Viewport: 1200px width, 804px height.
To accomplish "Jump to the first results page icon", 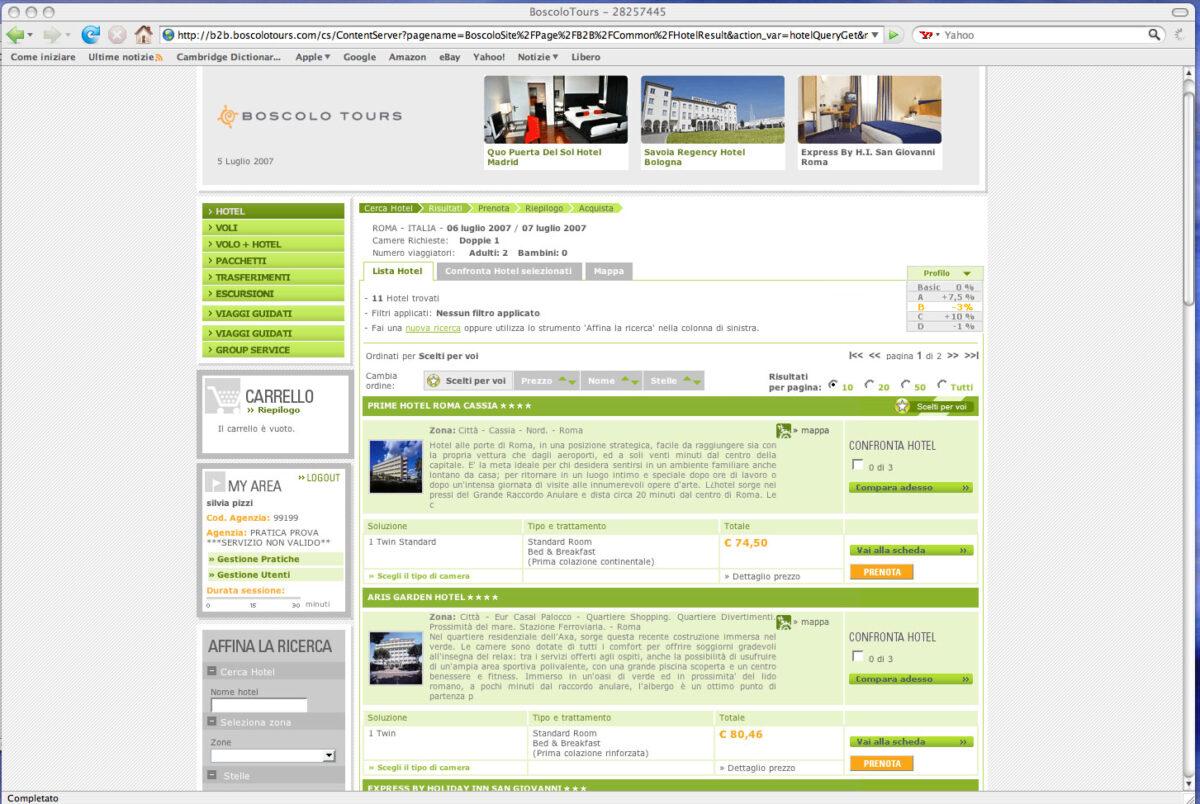I will (855, 355).
